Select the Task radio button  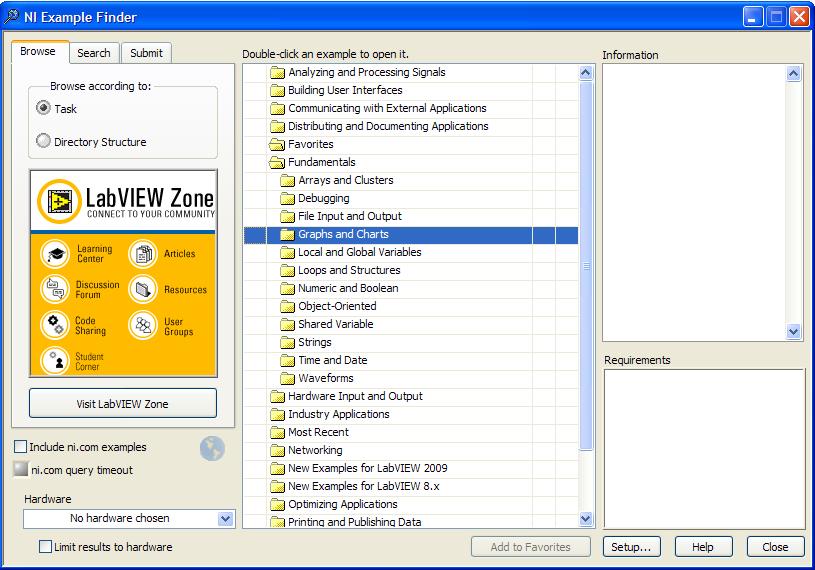pos(43,108)
